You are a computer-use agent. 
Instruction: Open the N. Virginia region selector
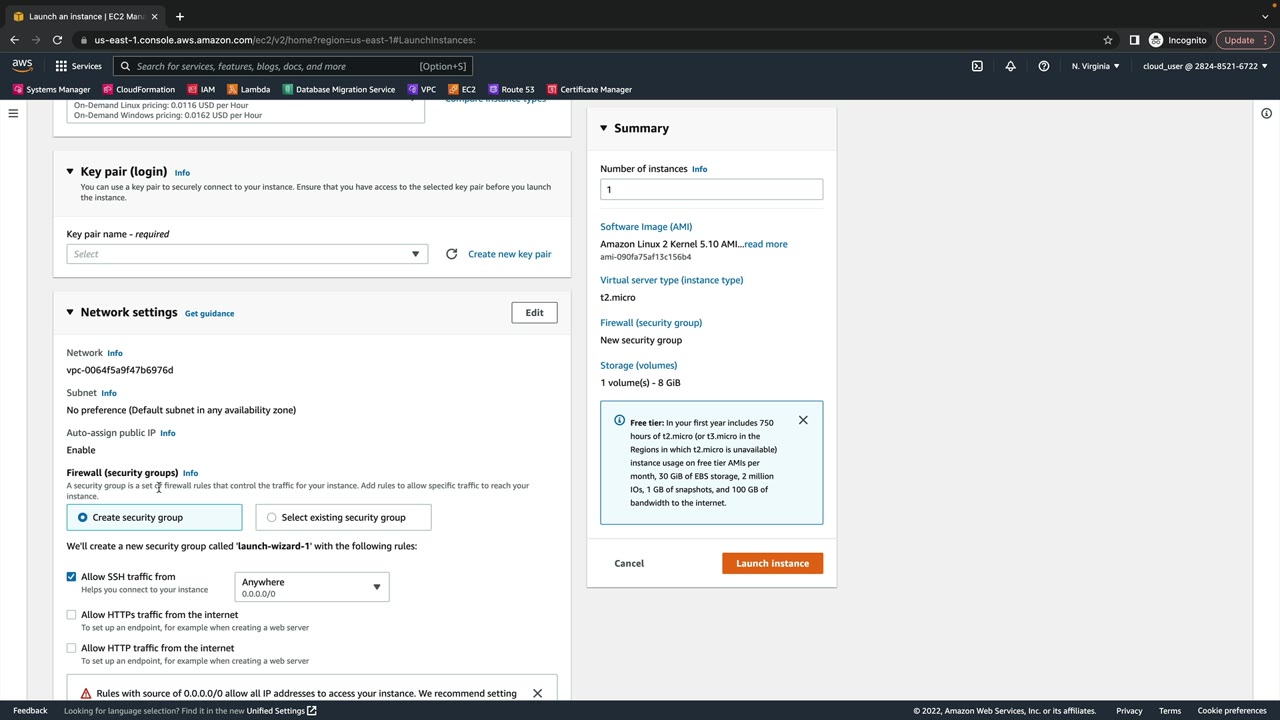[1096, 66]
